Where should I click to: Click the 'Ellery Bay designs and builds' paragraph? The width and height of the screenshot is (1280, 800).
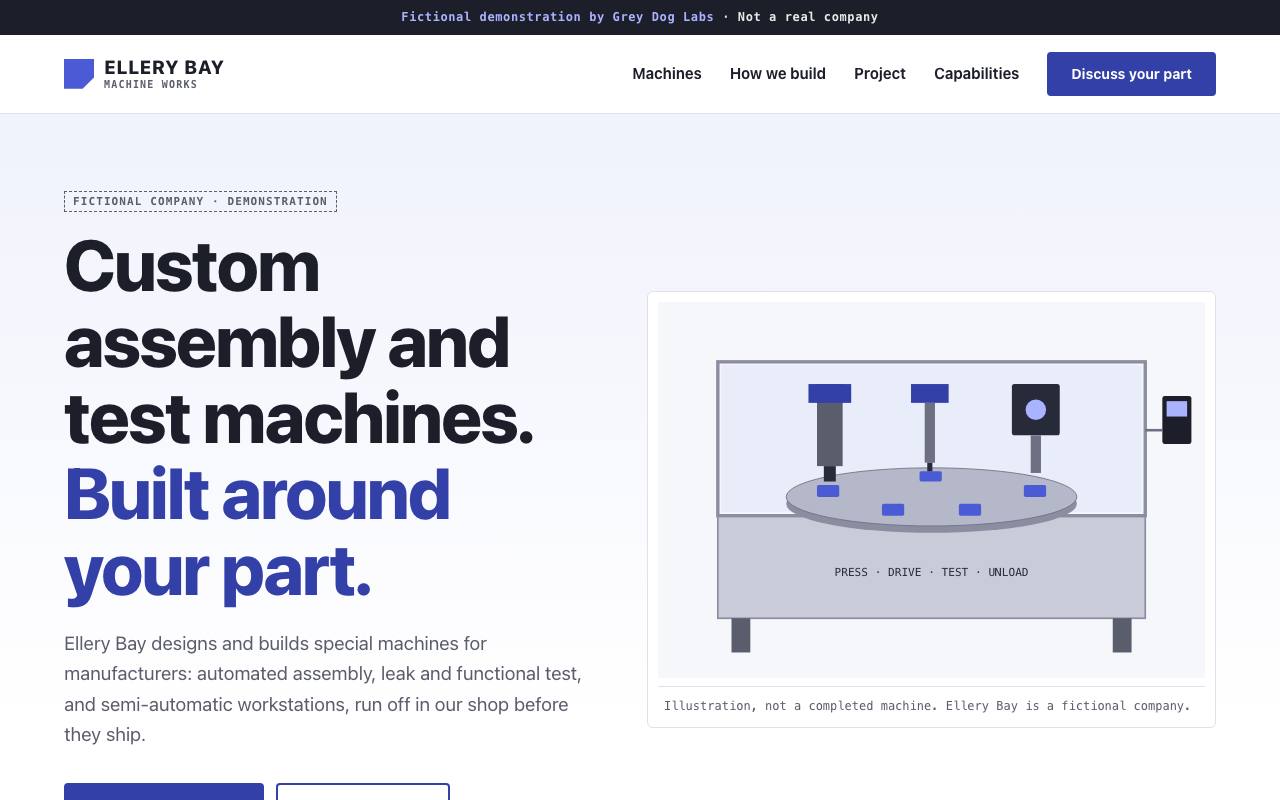tap(323, 689)
